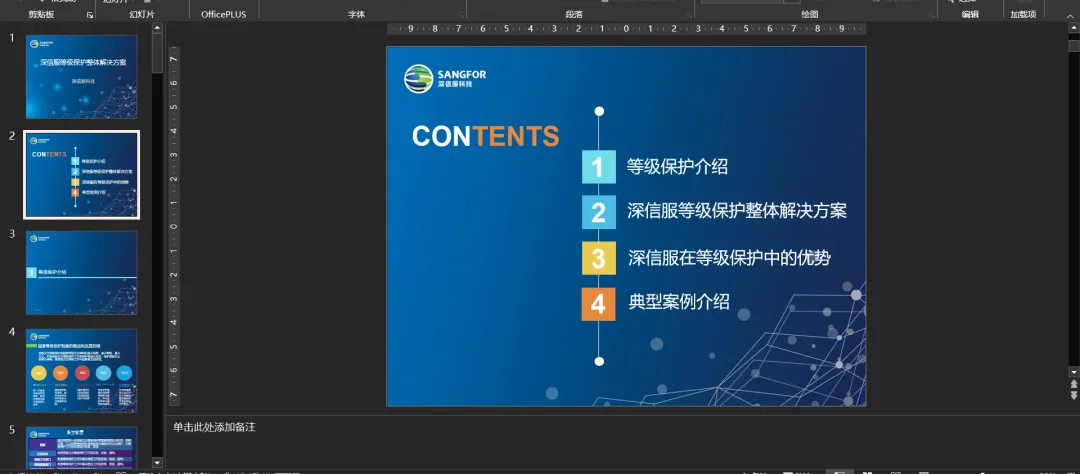Select slide 1 thumbnail with title 深信服等级保护整体解决方案
1080x474 pixels.
81,76
